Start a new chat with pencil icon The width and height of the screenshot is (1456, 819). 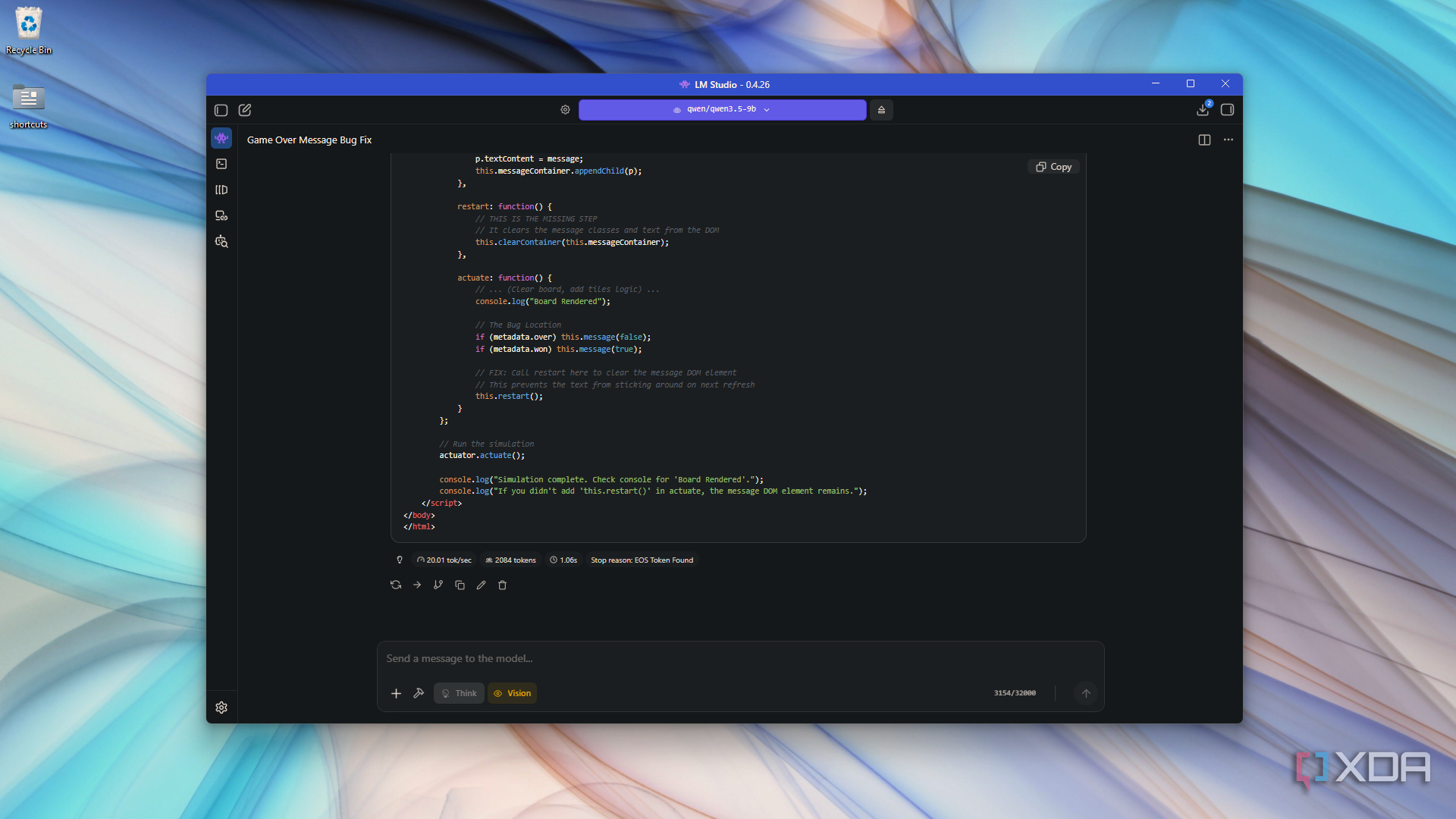[245, 110]
